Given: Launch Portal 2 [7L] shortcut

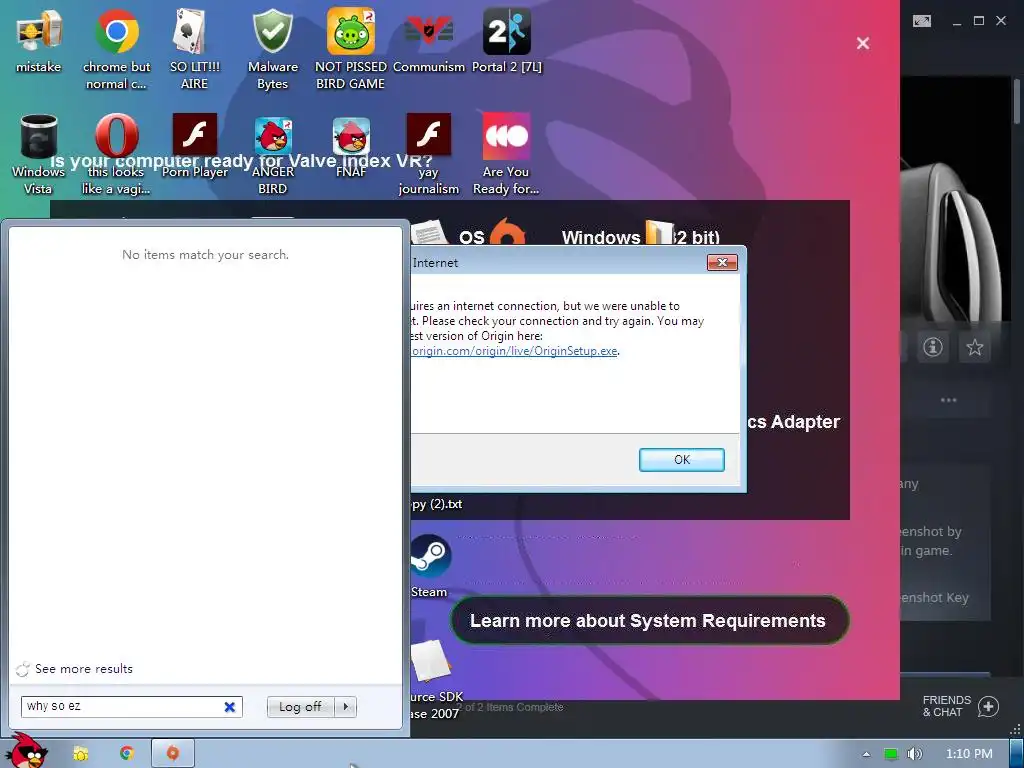Looking at the screenshot, I should 507,40.
